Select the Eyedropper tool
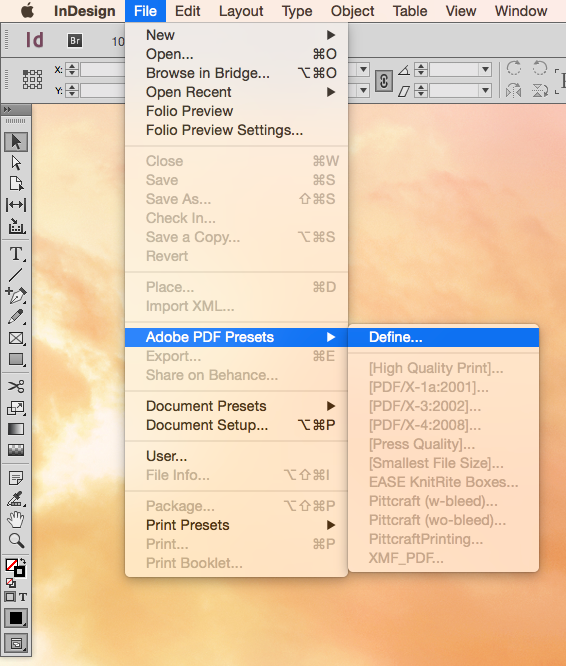 pyautogui.click(x=16, y=499)
